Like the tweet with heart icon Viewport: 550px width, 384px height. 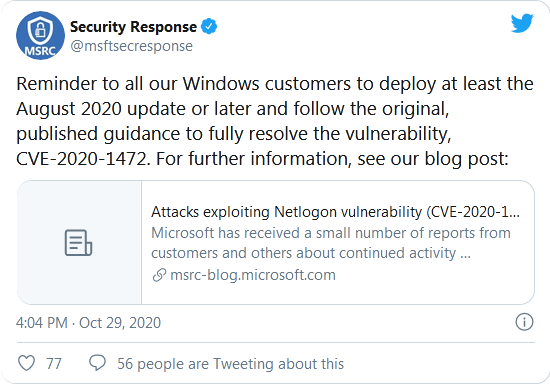pos(26,363)
